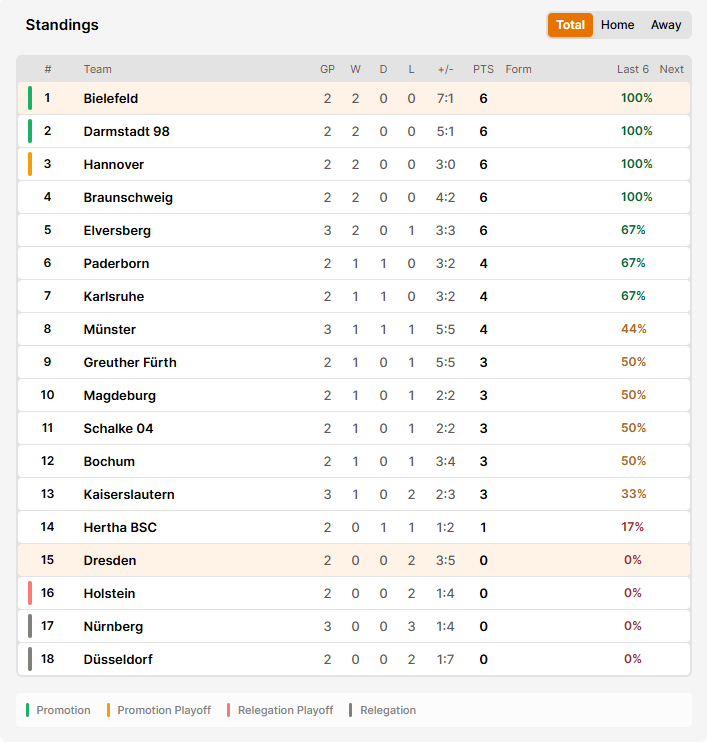Click the Relegation Playoff legend label
Image resolution: width=707 pixels, height=742 pixels.
285,710
